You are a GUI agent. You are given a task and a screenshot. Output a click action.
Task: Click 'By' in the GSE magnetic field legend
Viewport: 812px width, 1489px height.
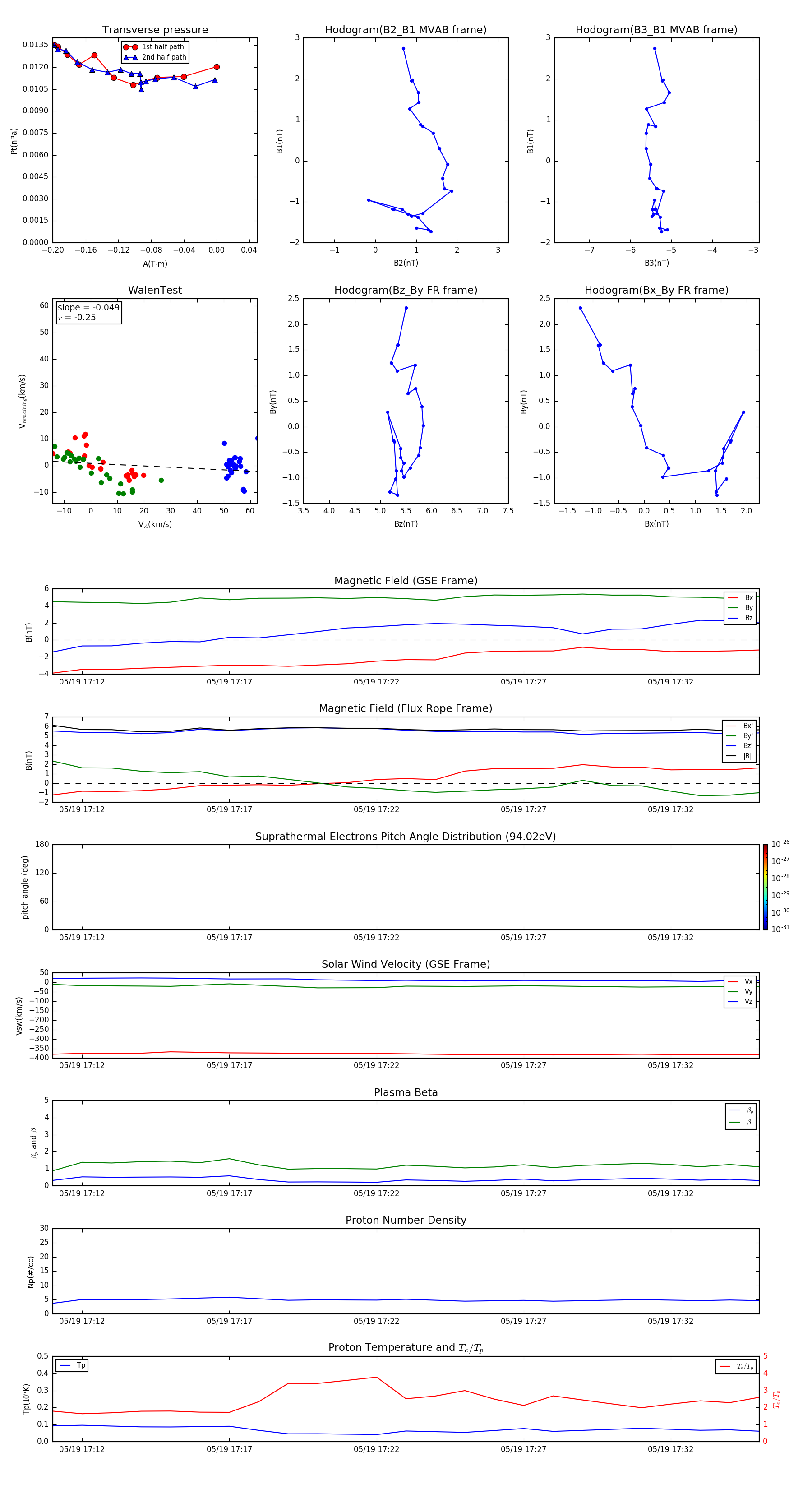point(748,607)
